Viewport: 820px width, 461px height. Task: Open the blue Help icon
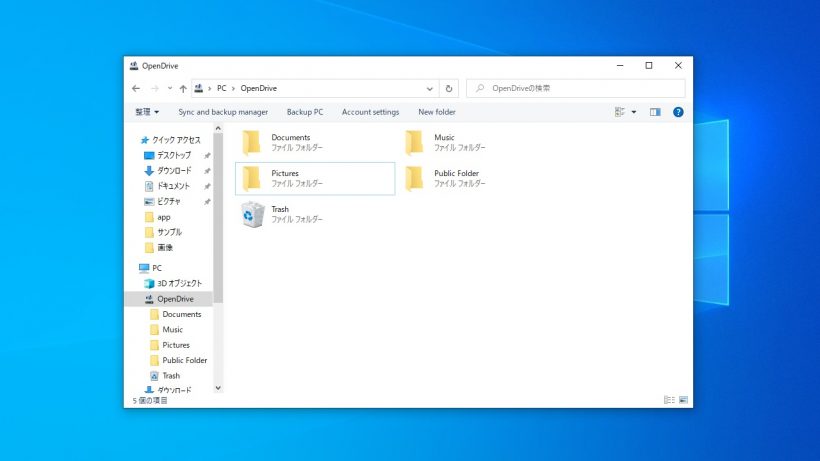(678, 112)
